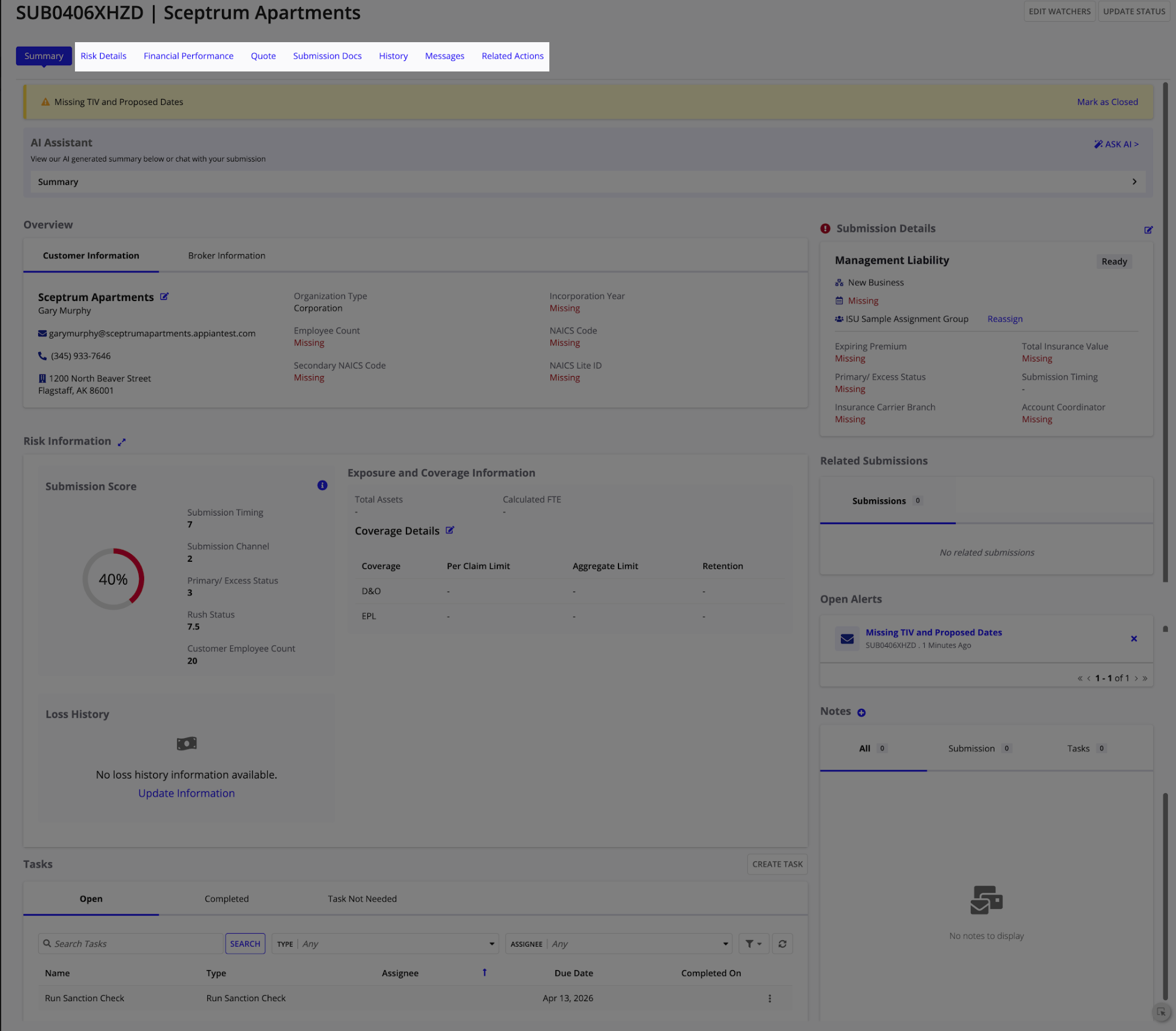Screen dimensions: 1176x1031
Task: Sort tasks by the Assignee arrow
Action: tap(484, 972)
